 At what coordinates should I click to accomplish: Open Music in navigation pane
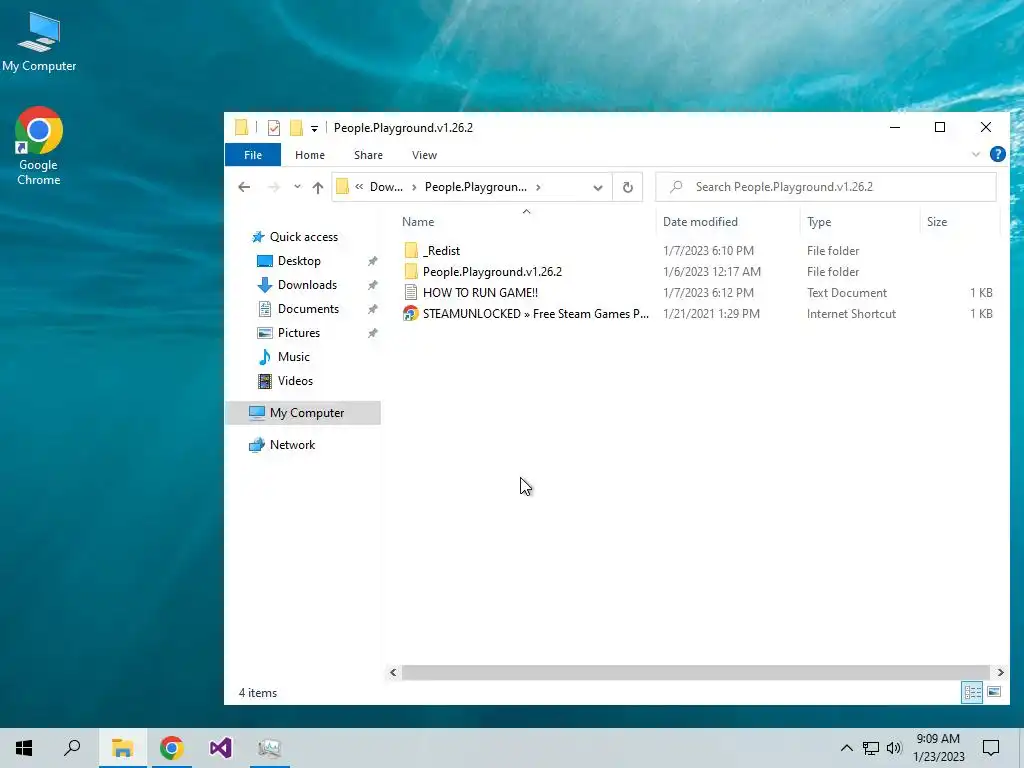[x=293, y=357]
